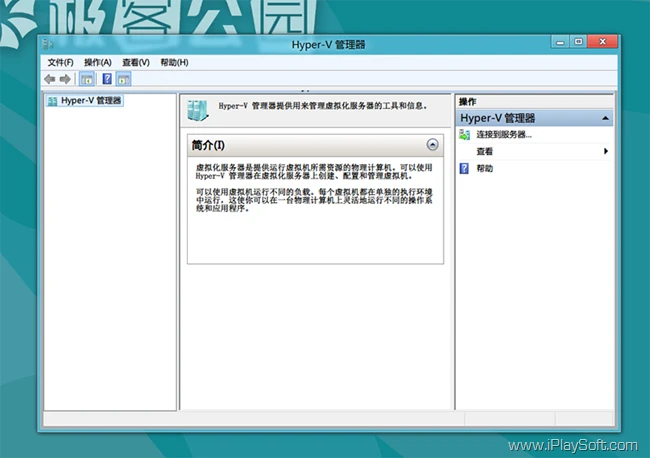Click the connect-to-server icon in Actions pane
Image resolution: width=650 pixels, height=458 pixels.
(465, 134)
